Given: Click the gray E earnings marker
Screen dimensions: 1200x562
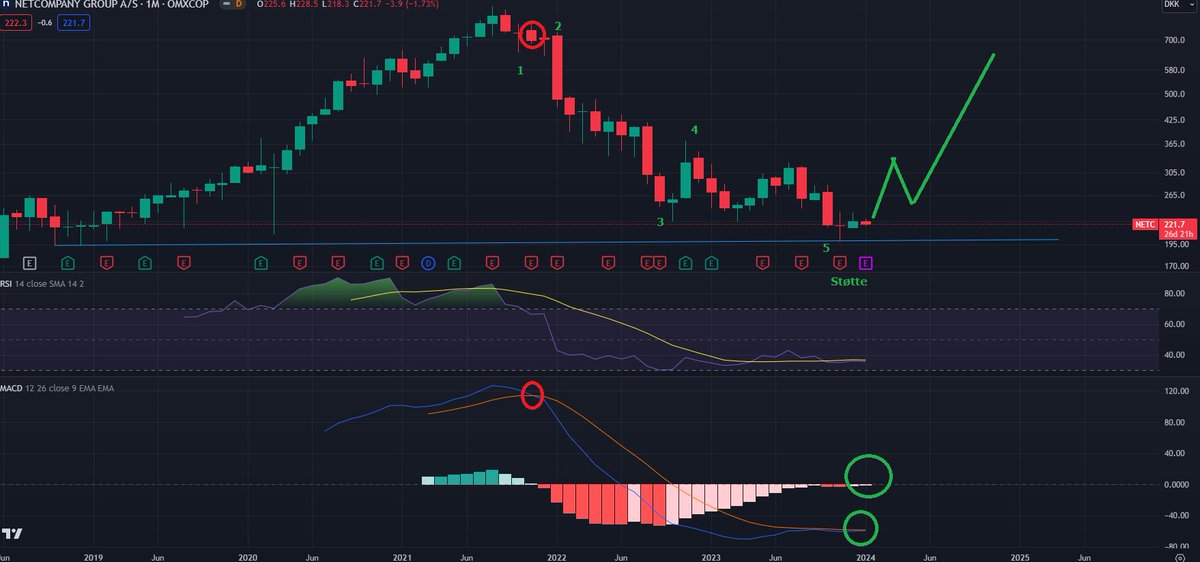Looking at the screenshot, I should (x=29, y=262).
